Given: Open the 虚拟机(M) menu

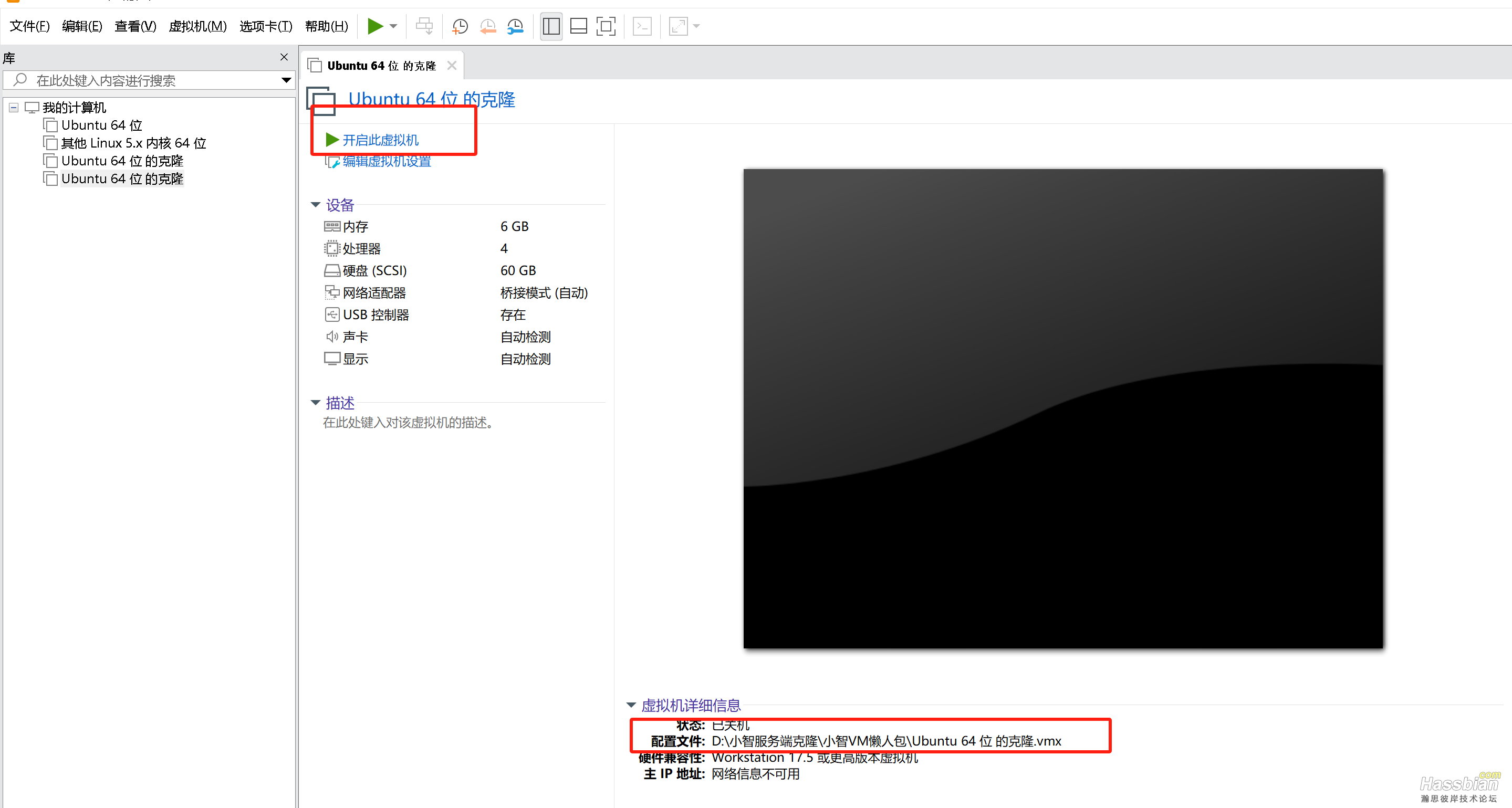Looking at the screenshot, I should (x=198, y=26).
